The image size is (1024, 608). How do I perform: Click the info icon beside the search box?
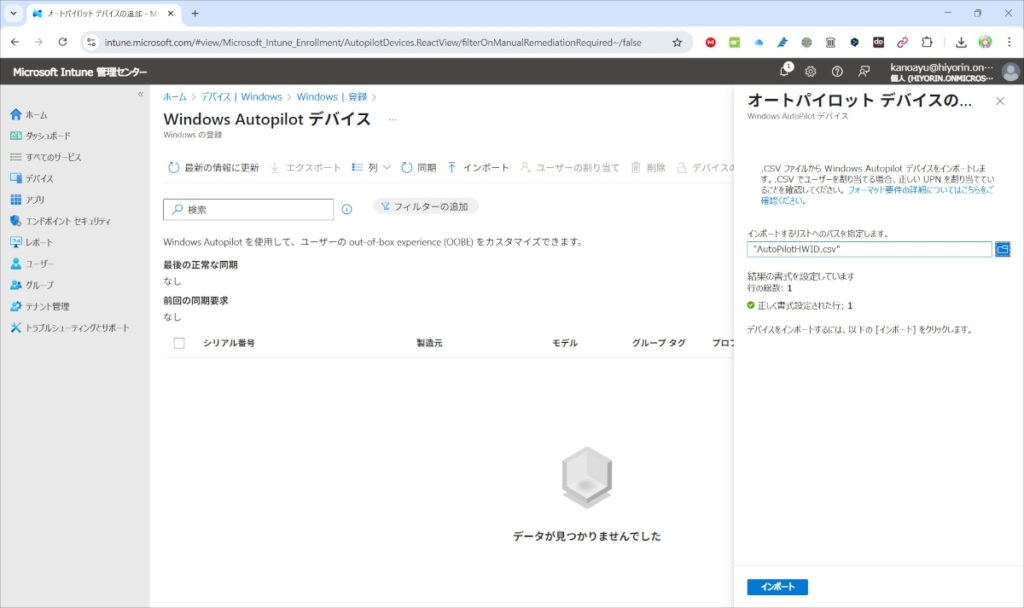[347, 210]
